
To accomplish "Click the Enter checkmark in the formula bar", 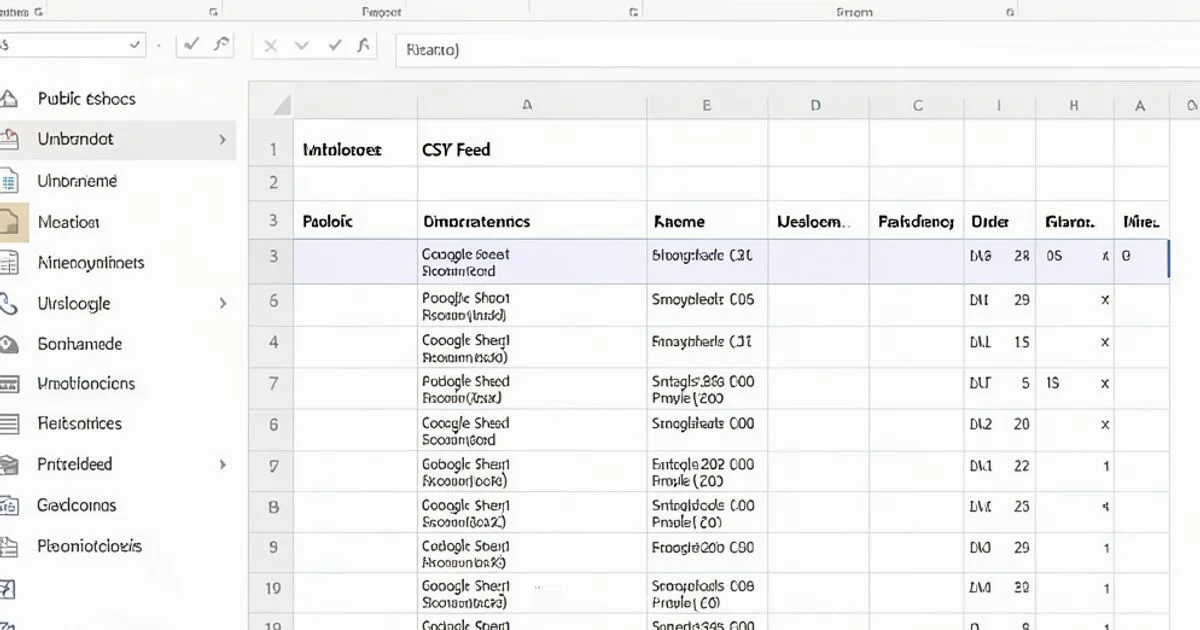I will (336, 45).
